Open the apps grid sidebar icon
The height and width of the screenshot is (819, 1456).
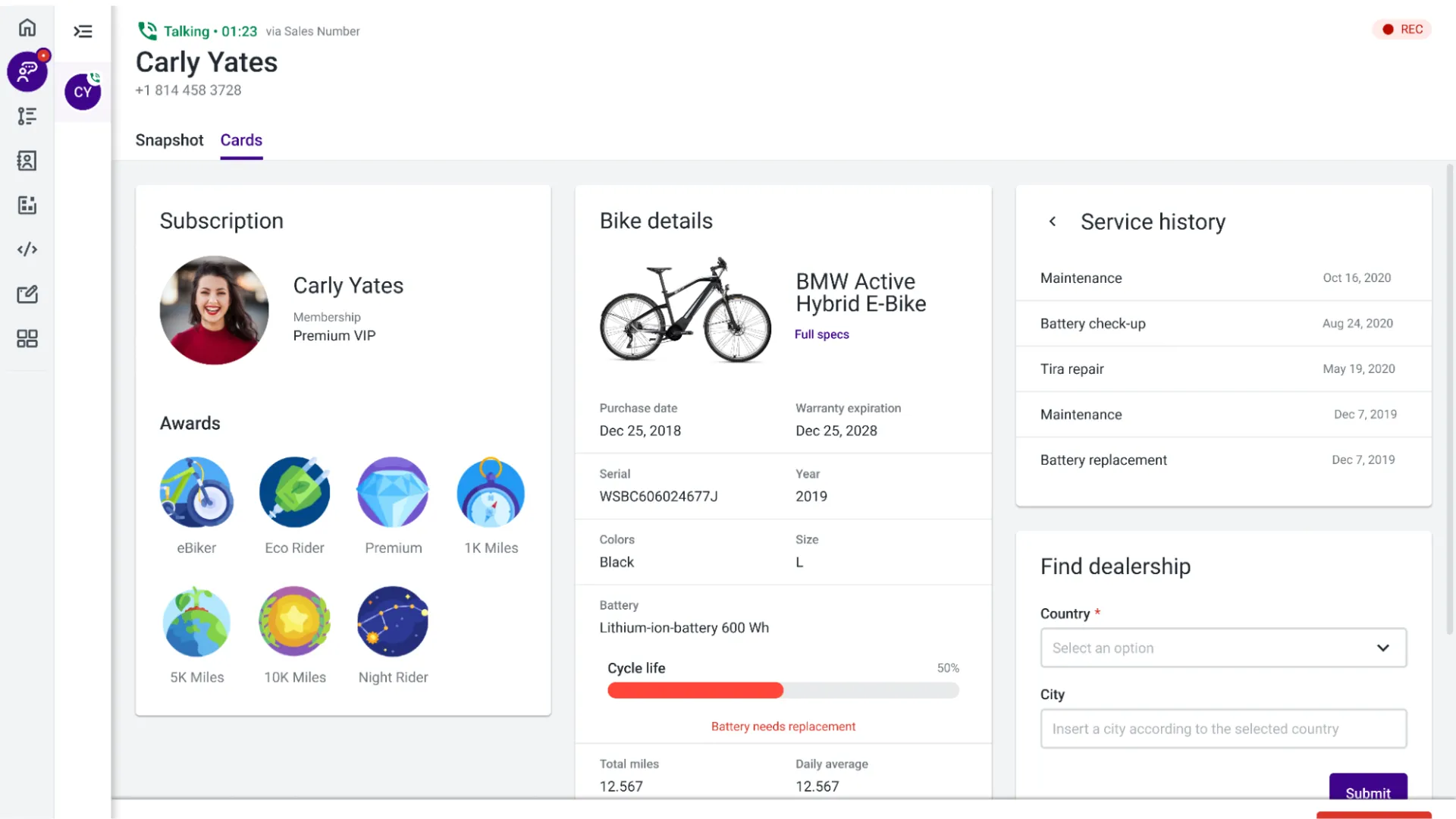[x=27, y=338]
